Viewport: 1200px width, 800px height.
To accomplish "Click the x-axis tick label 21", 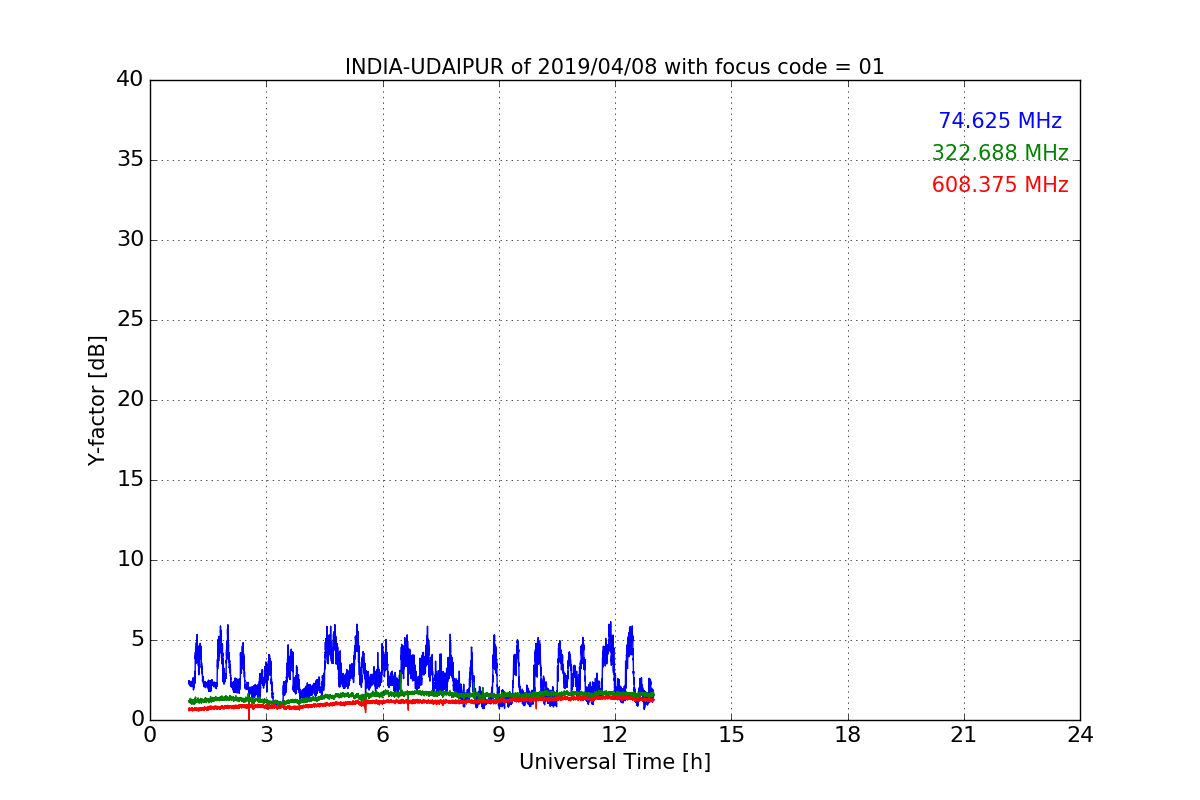I will pyautogui.click(x=964, y=734).
